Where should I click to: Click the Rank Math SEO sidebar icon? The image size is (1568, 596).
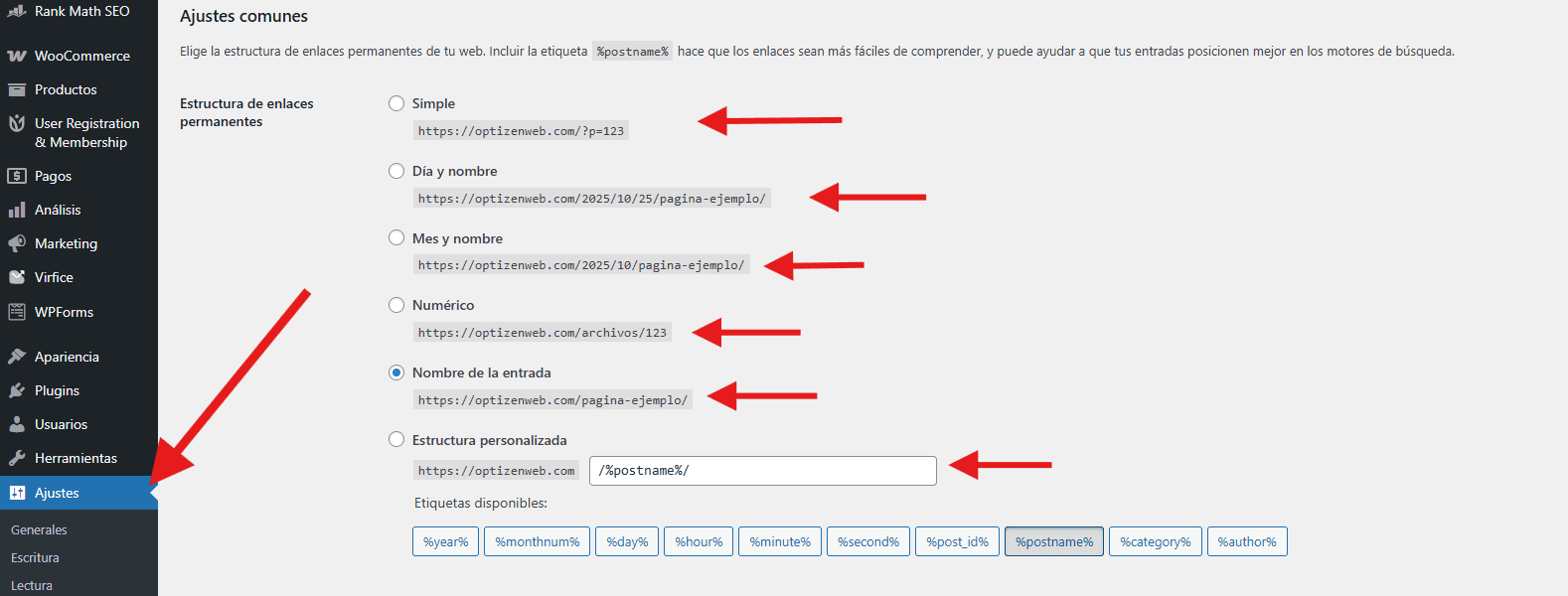click(17, 11)
